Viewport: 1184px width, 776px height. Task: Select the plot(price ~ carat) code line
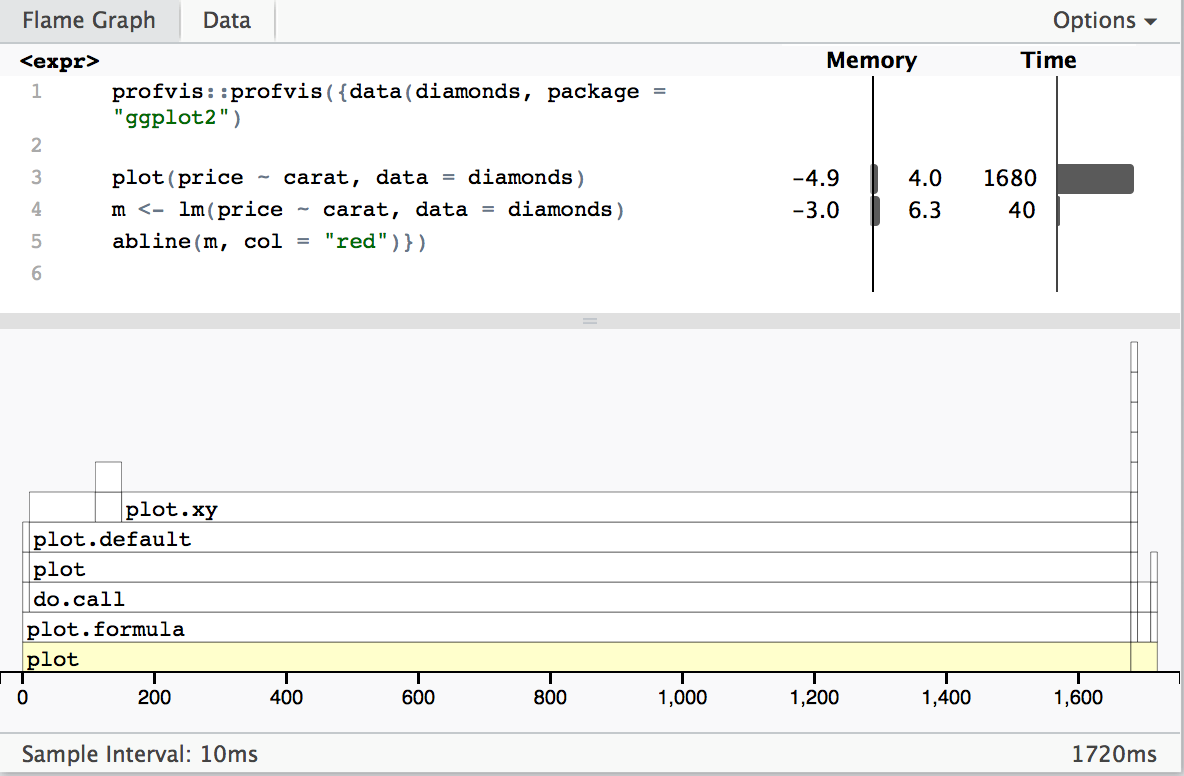point(348,178)
